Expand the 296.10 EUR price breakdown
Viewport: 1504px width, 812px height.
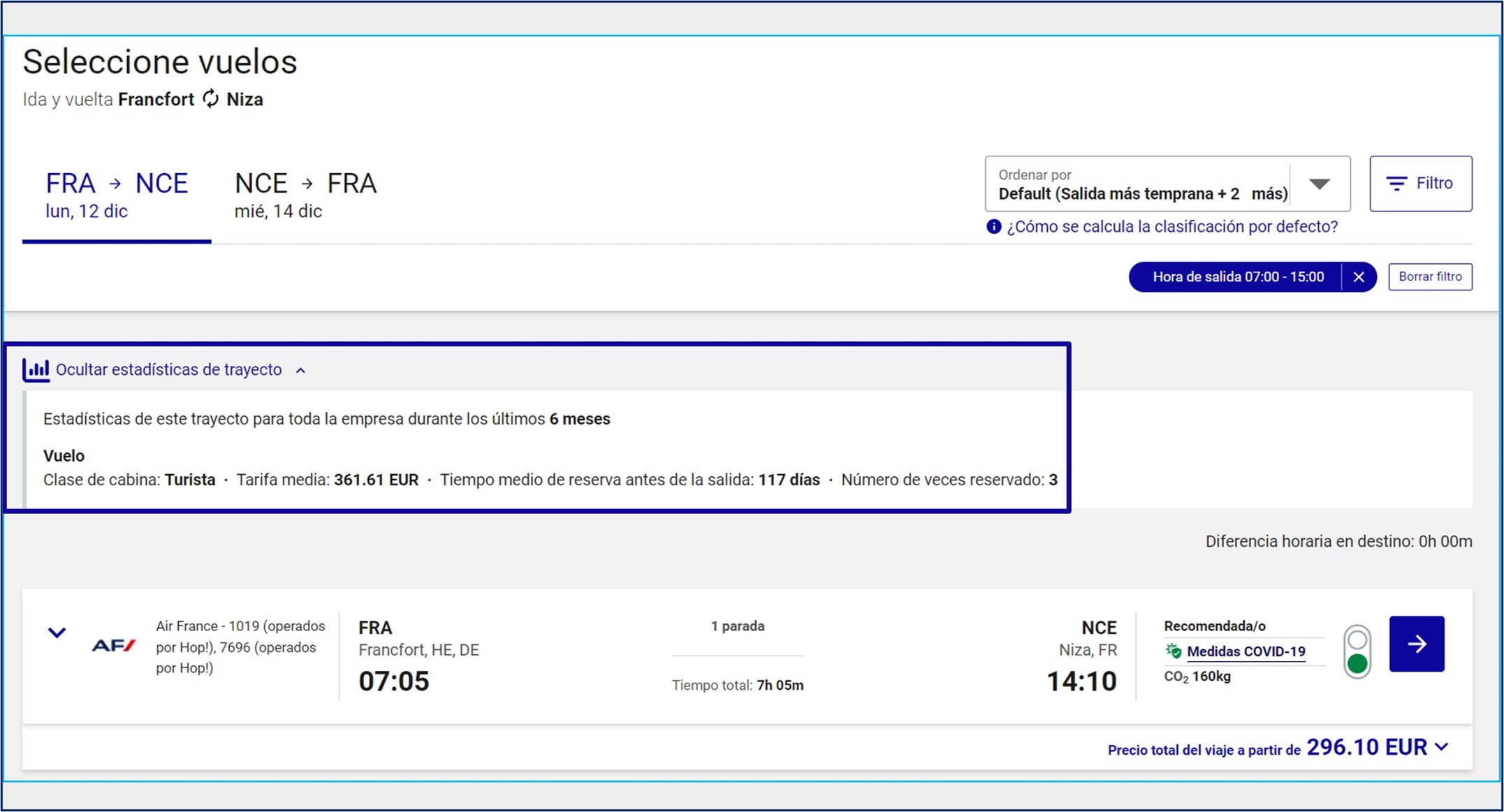point(1442,747)
